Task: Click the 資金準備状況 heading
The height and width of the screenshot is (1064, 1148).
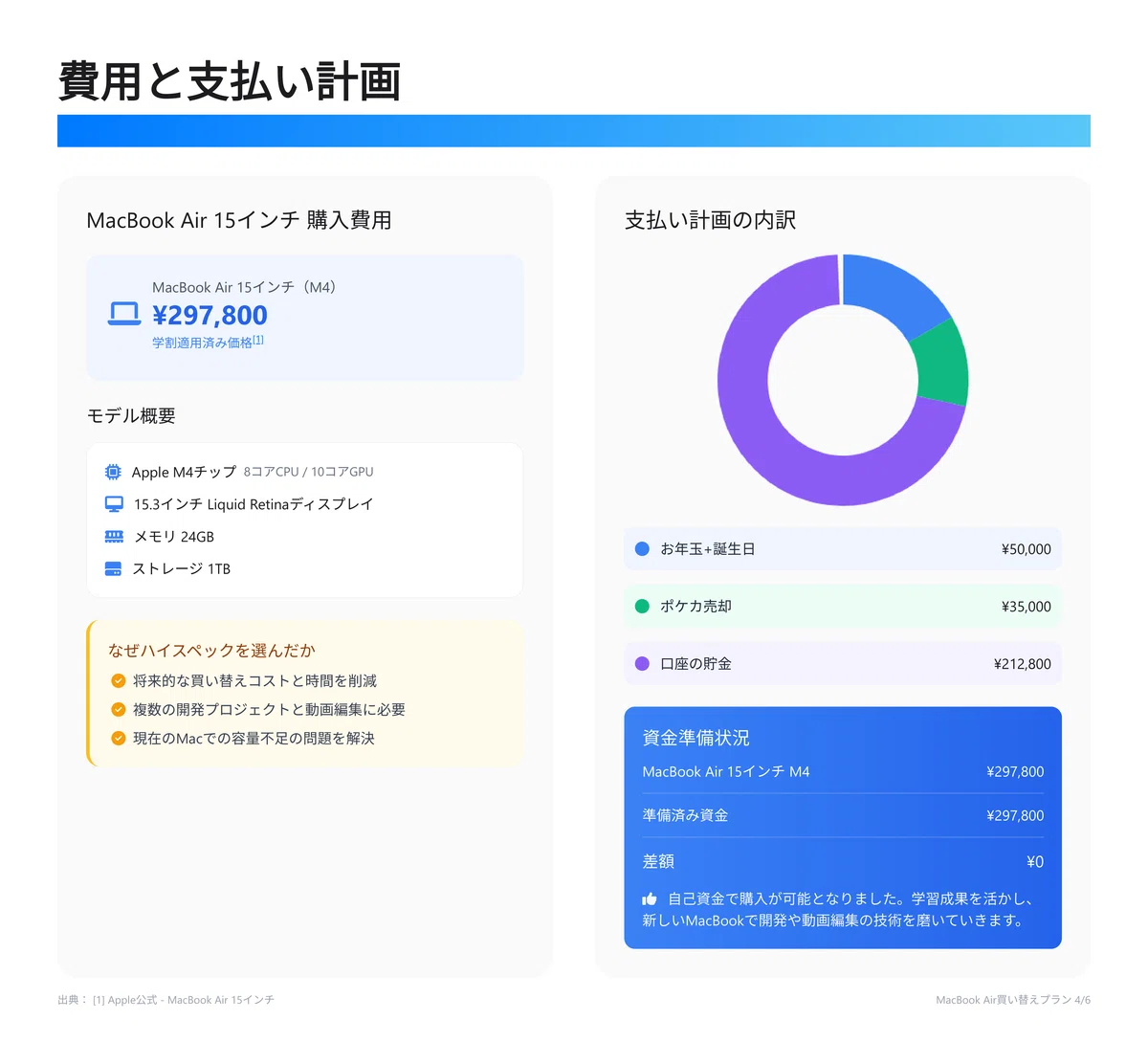Action: [x=695, y=738]
